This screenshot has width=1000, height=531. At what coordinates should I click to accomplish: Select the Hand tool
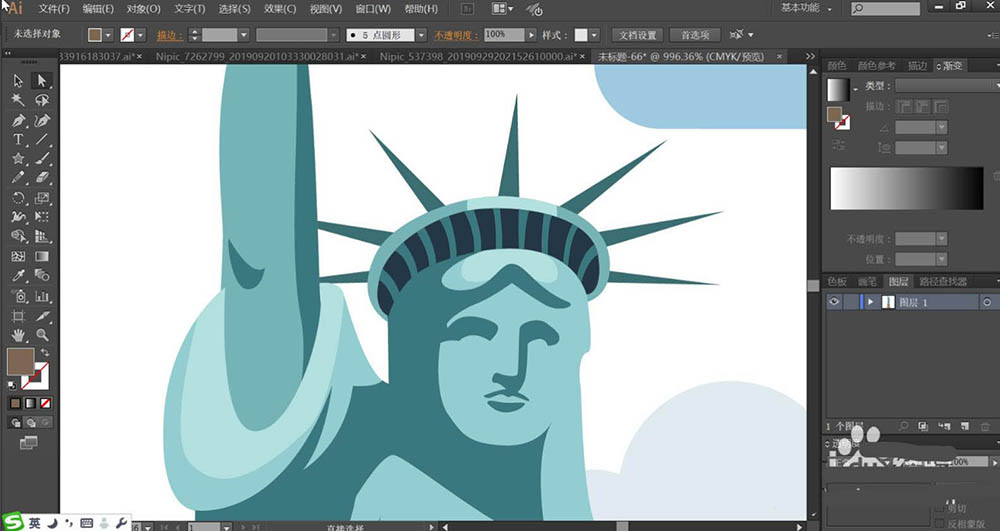click(18, 335)
